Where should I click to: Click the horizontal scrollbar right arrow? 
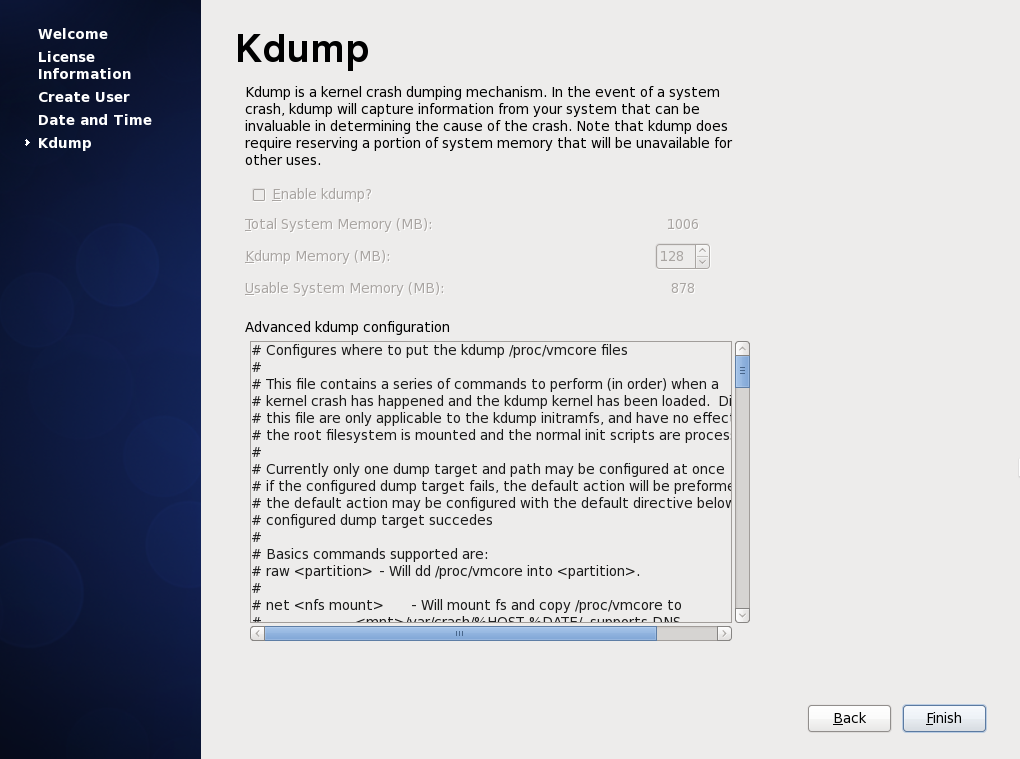click(x=725, y=633)
